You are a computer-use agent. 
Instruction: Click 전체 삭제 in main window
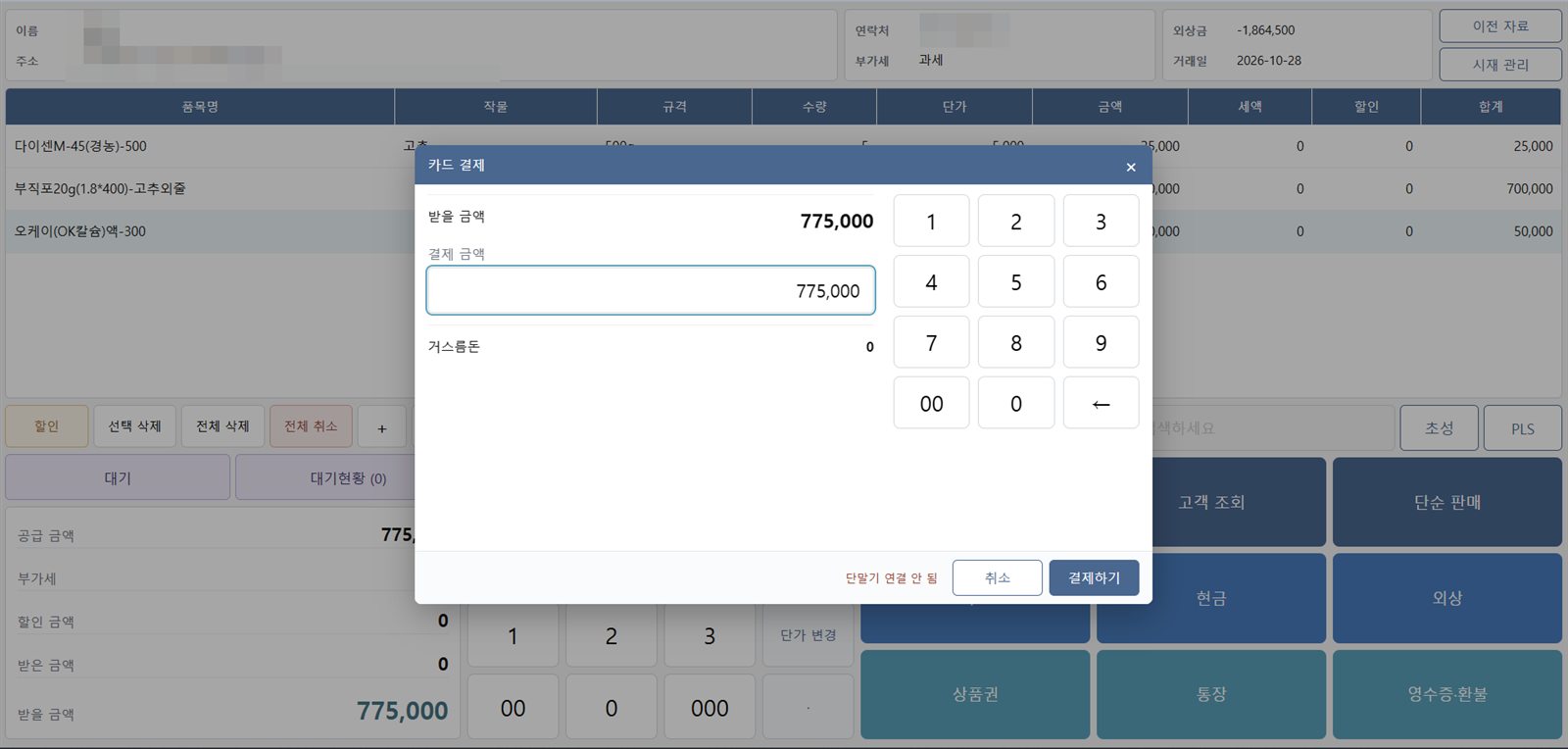(x=222, y=426)
